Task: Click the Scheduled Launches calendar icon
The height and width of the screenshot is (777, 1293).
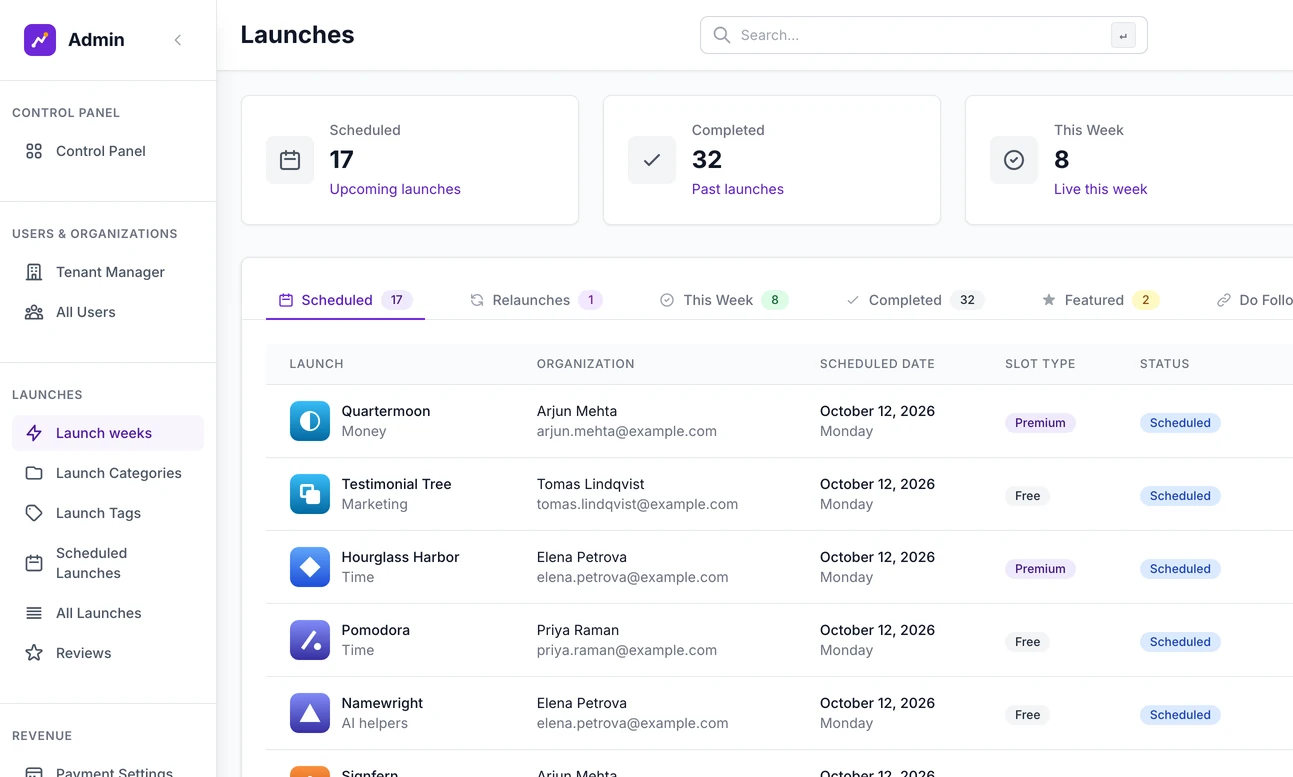Action: click(x=34, y=563)
